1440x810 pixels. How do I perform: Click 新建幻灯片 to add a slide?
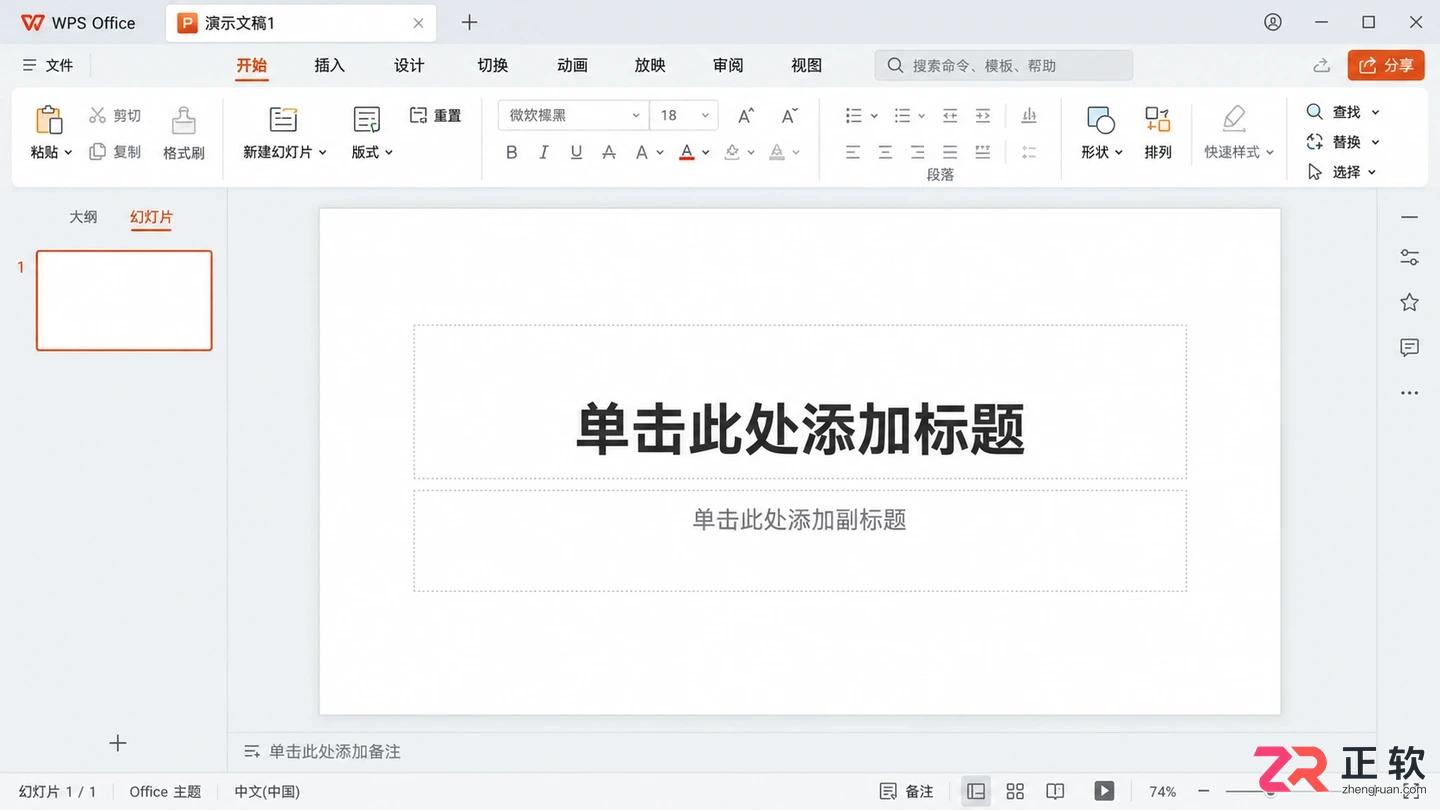click(x=285, y=132)
